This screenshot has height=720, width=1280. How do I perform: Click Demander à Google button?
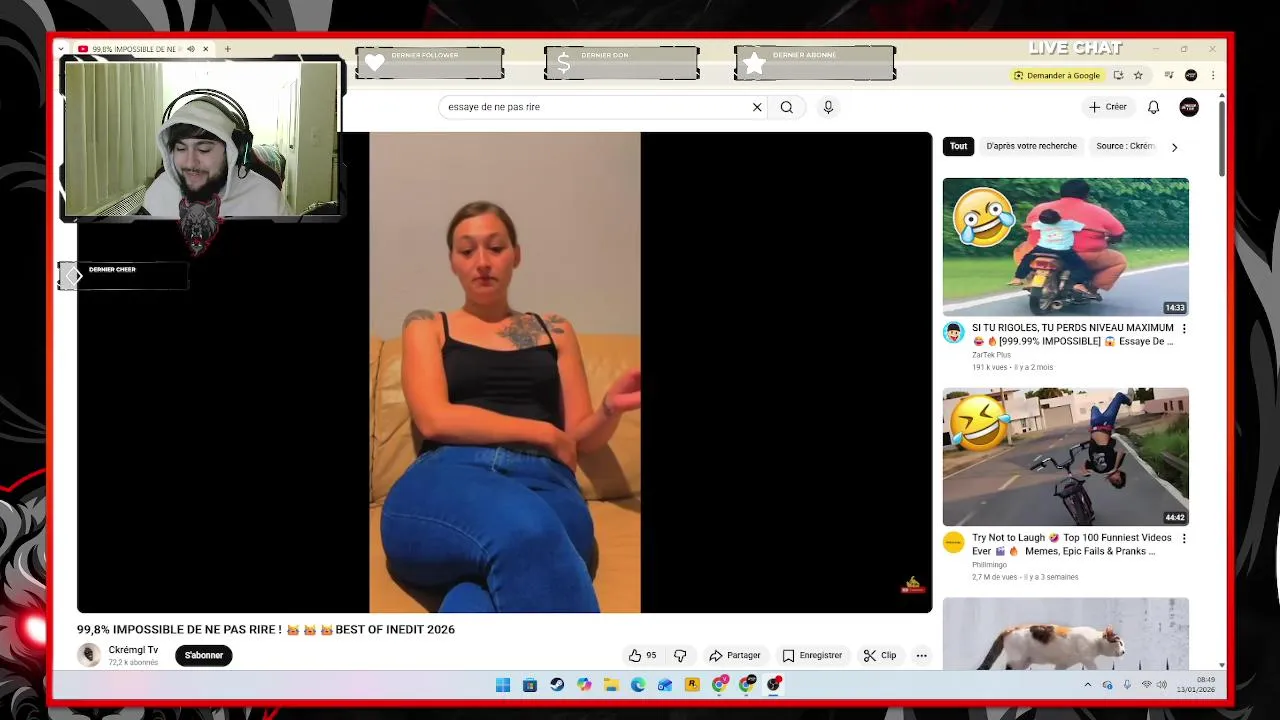tap(1056, 75)
